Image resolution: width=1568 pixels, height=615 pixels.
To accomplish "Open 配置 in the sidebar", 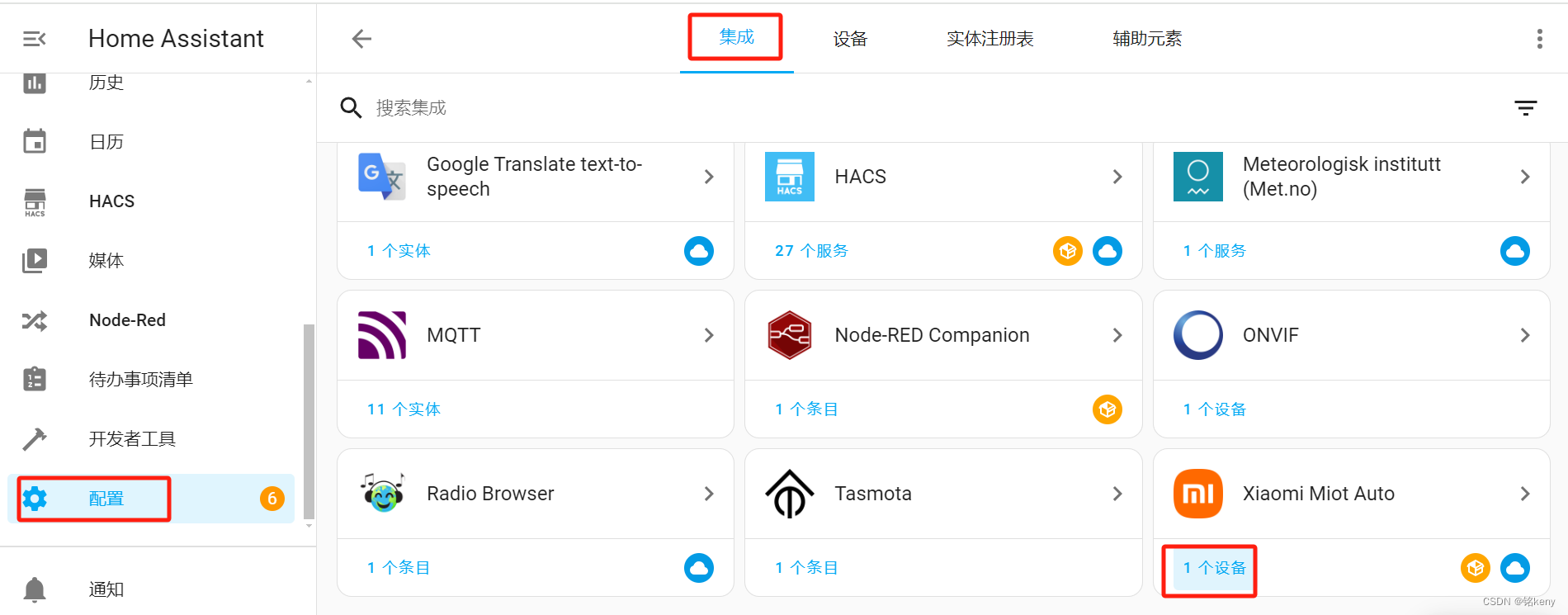I will (x=151, y=499).
